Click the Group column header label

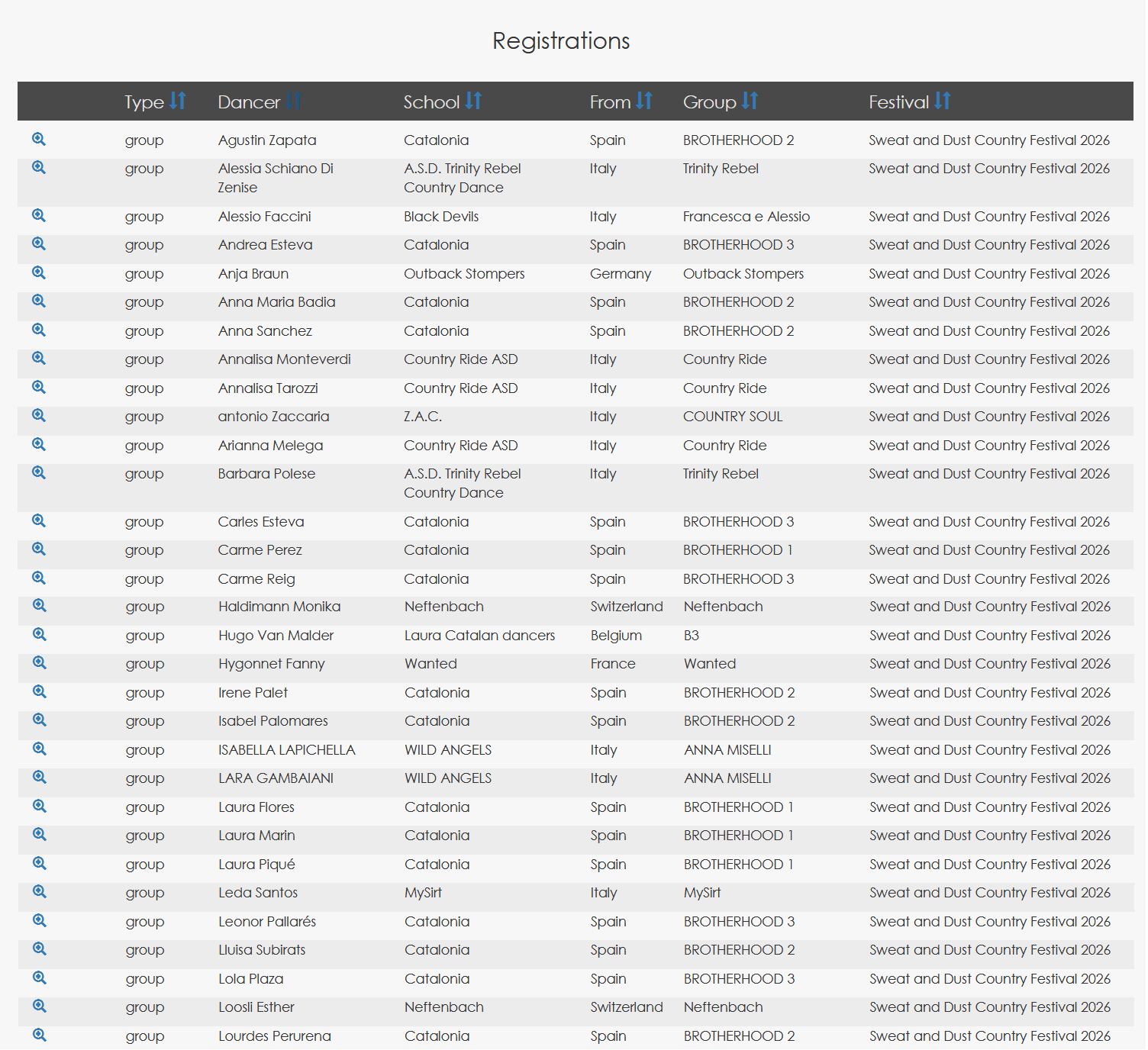click(x=709, y=102)
